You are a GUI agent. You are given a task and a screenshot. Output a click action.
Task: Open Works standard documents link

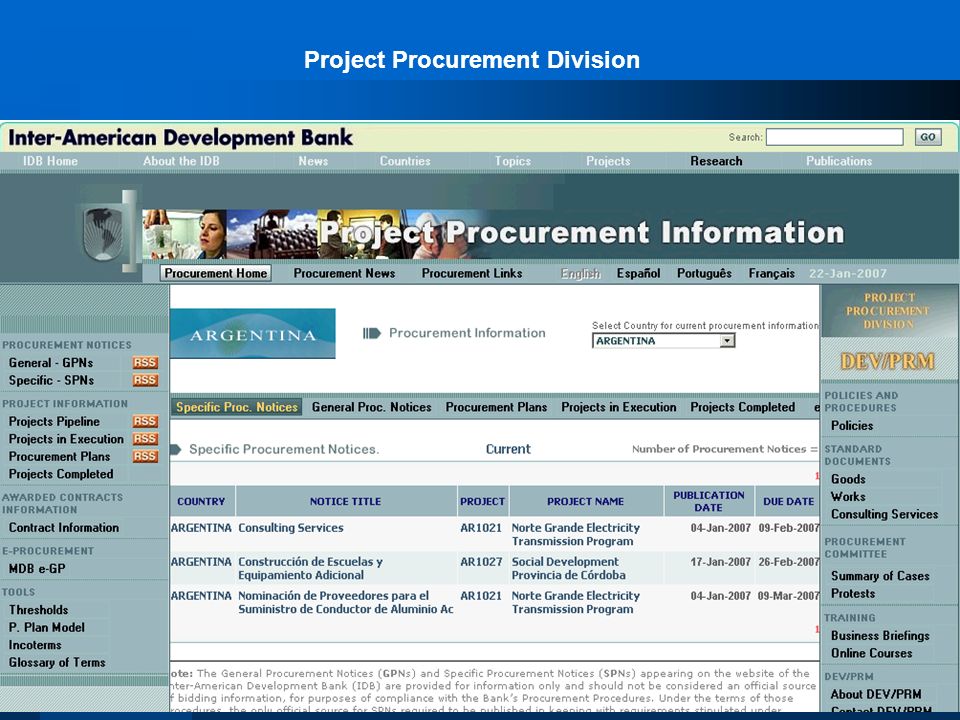[x=848, y=497]
